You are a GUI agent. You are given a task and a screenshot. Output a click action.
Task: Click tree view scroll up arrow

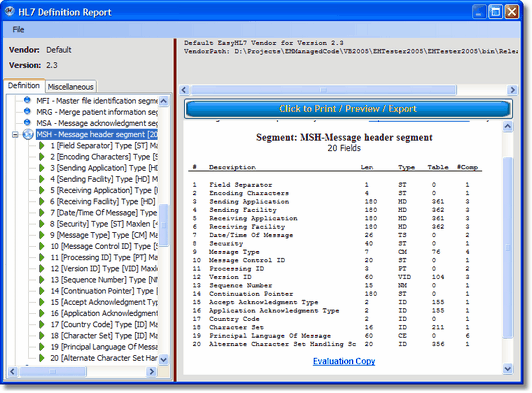pyautogui.click(x=164, y=101)
